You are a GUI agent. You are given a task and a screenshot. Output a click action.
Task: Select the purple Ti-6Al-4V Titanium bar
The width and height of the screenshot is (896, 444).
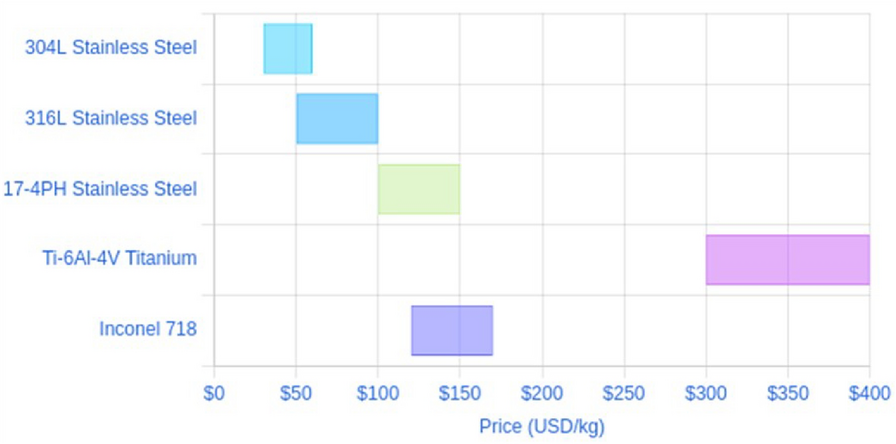(787, 260)
